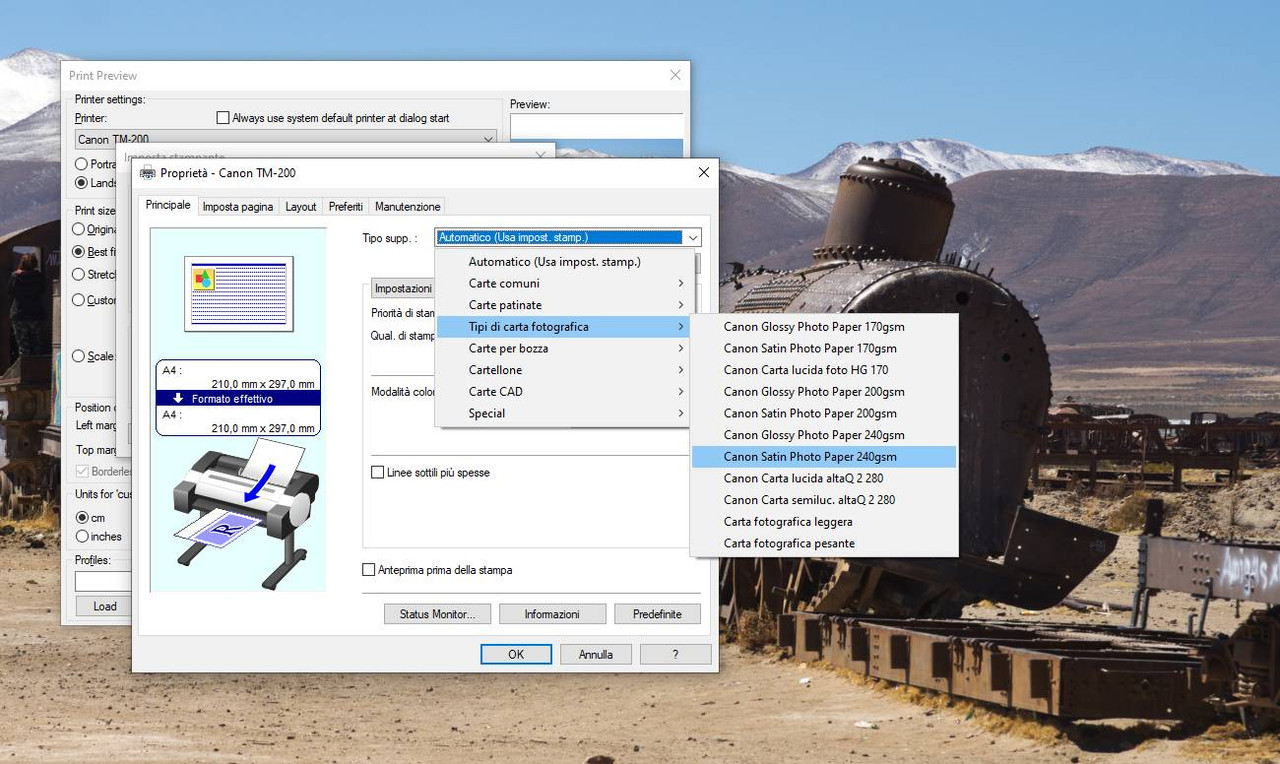Choose Canon Satin Photo Paper 240gsm

[x=824, y=457]
